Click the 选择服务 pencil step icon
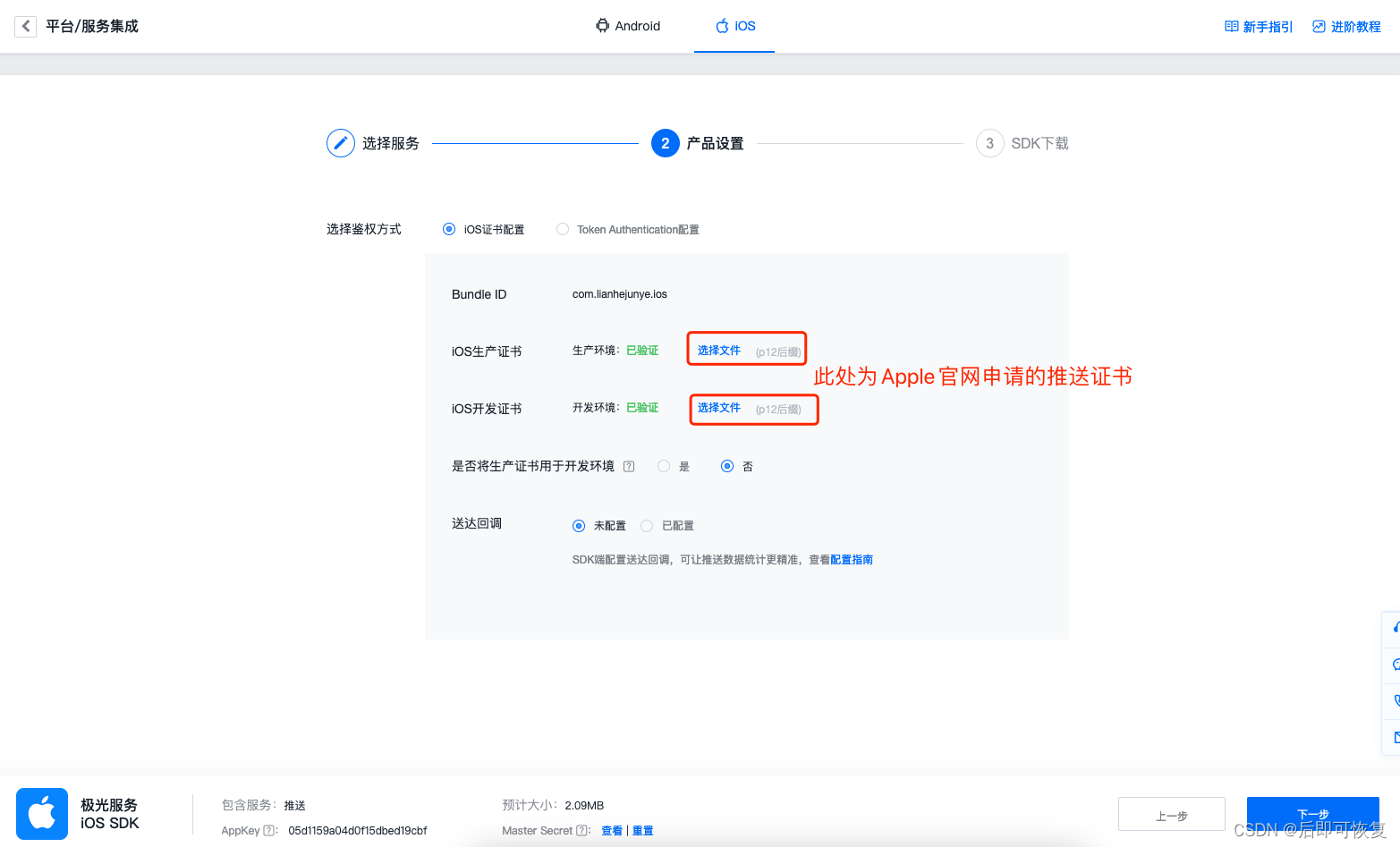The height and width of the screenshot is (847, 1400). click(341, 143)
